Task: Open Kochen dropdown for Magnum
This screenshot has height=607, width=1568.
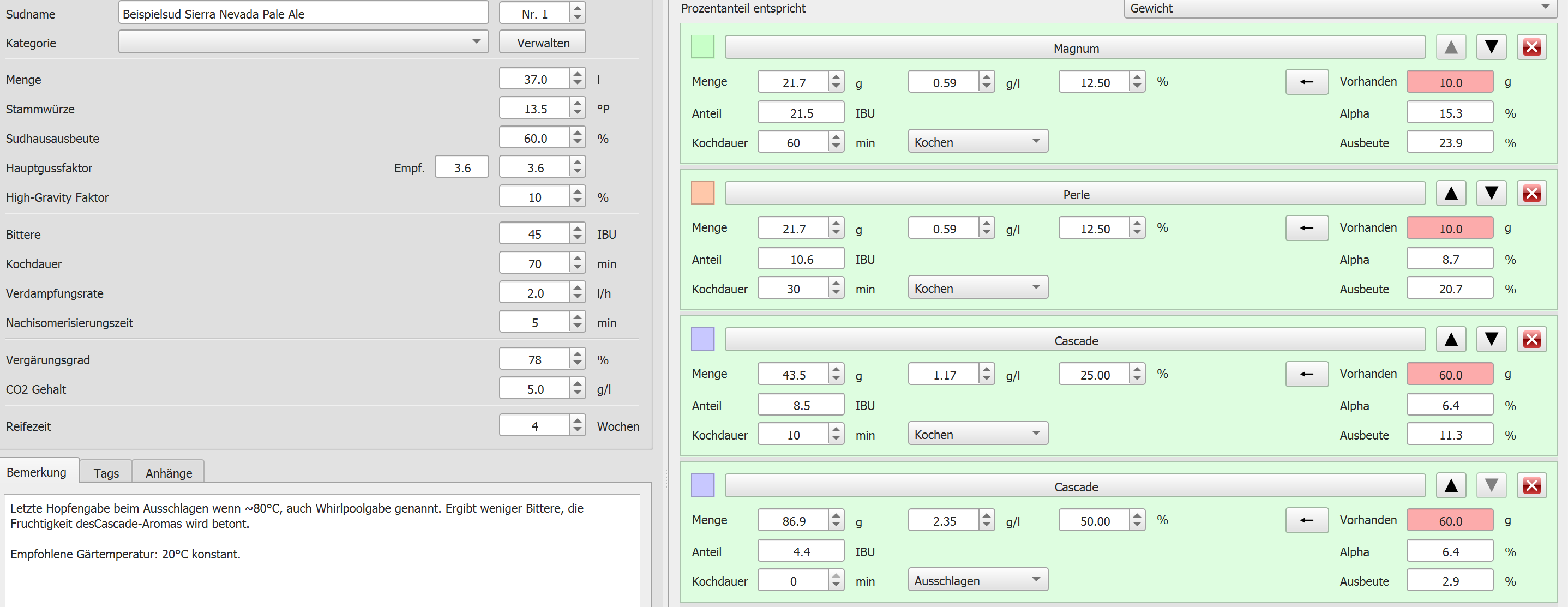Action: pos(977,142)
